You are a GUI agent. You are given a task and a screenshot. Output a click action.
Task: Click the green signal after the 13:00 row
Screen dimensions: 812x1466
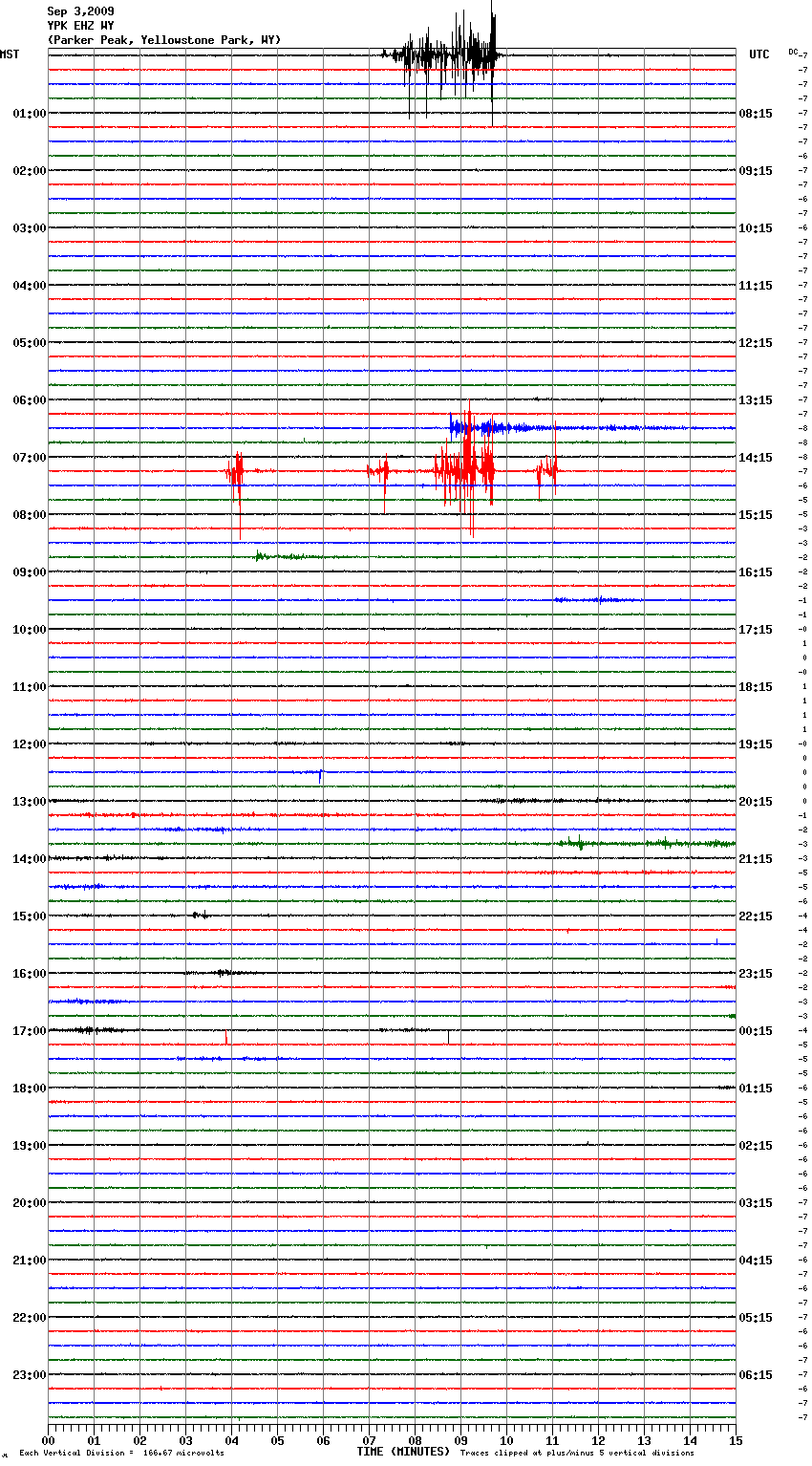click(x=645, y=843)
